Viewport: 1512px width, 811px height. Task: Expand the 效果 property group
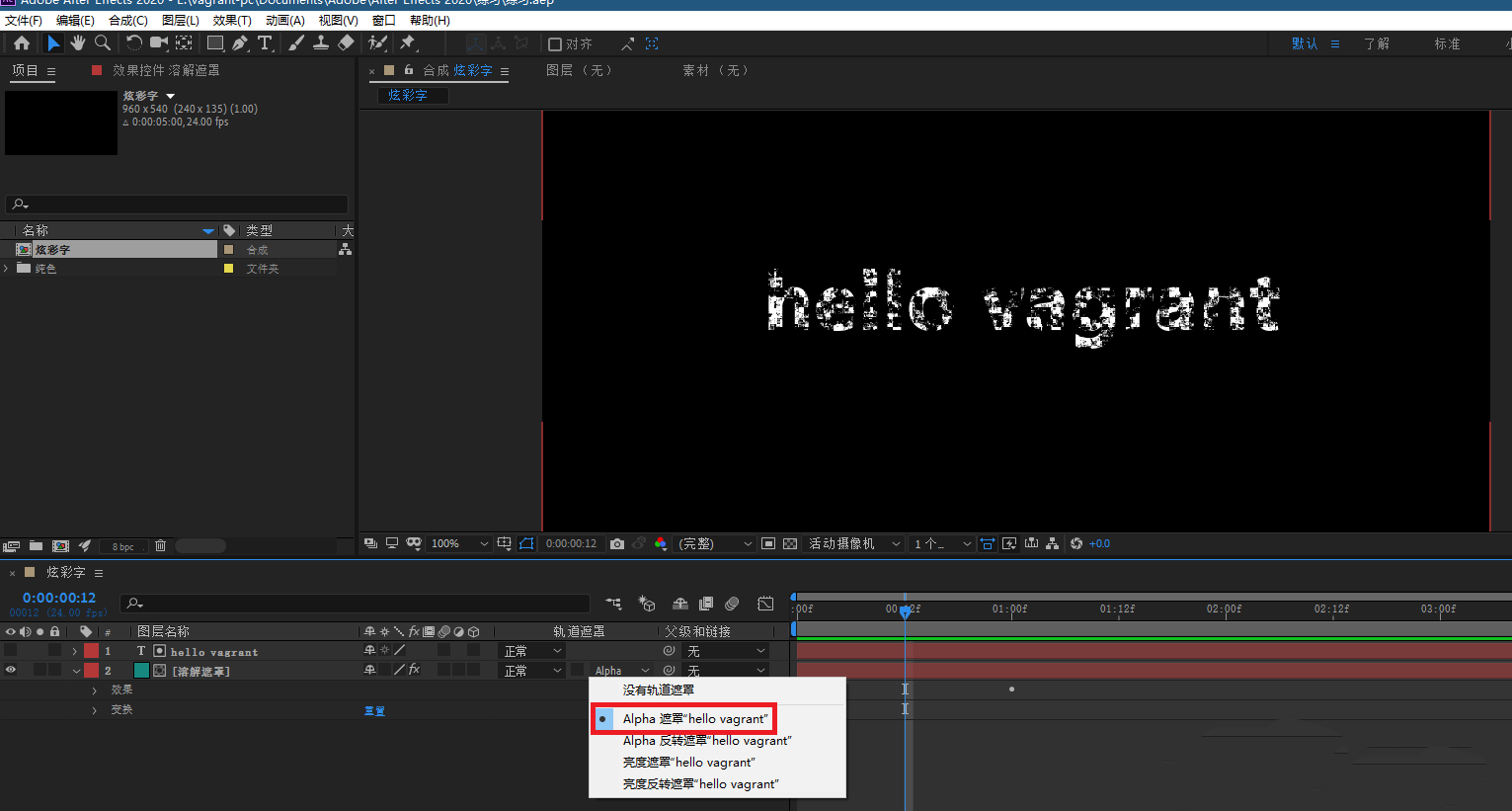[x=95, y=690]
